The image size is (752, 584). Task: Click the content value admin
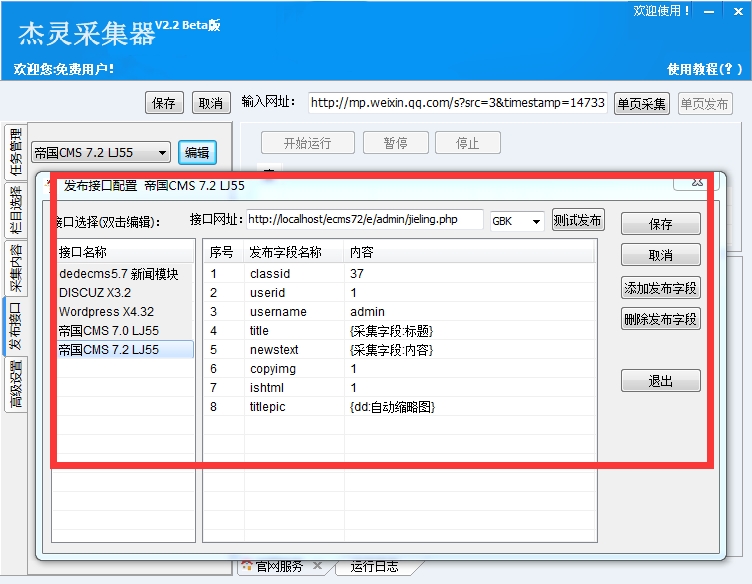tap(367, 312)
